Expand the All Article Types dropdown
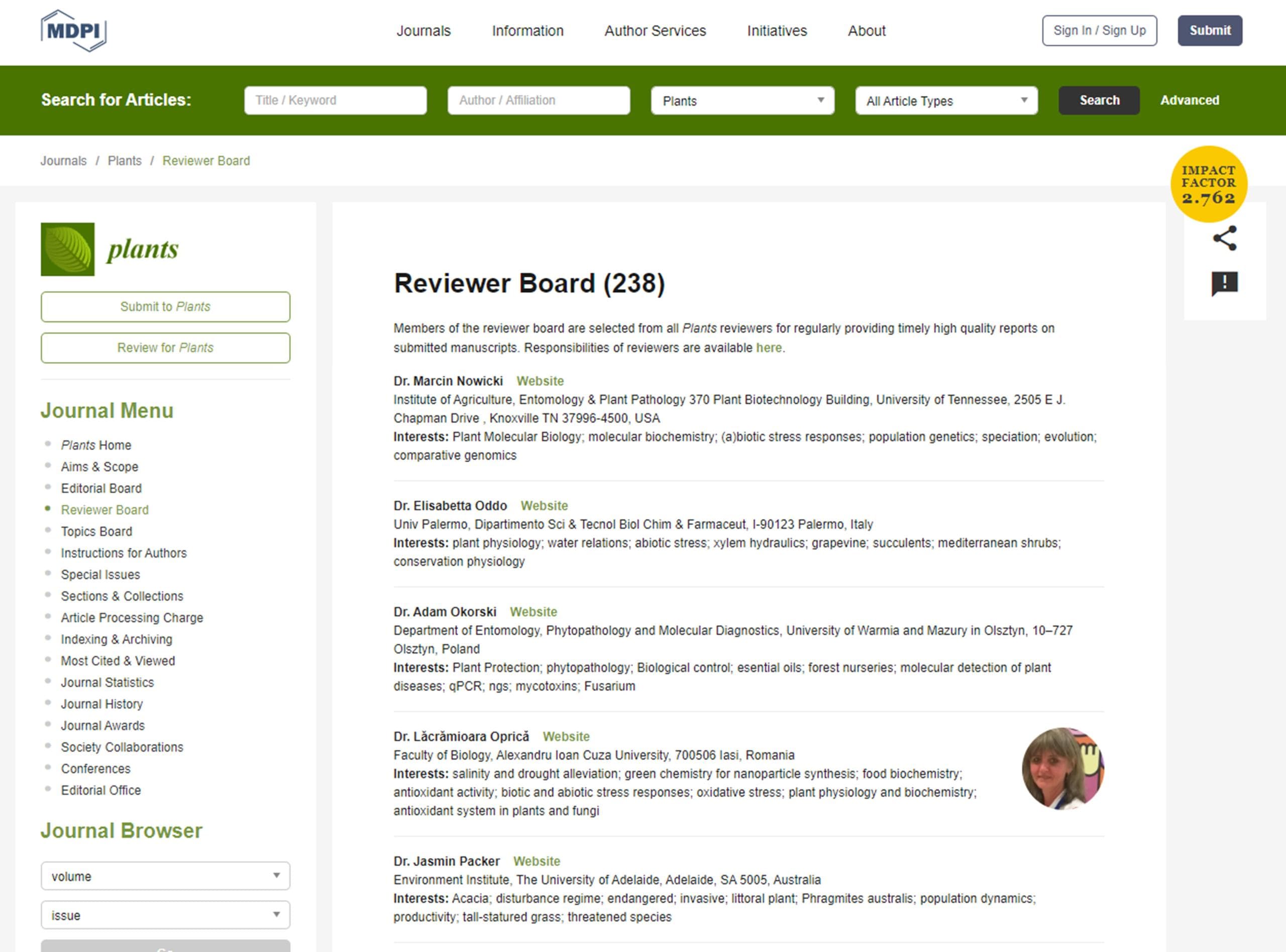 pos(946,101)
